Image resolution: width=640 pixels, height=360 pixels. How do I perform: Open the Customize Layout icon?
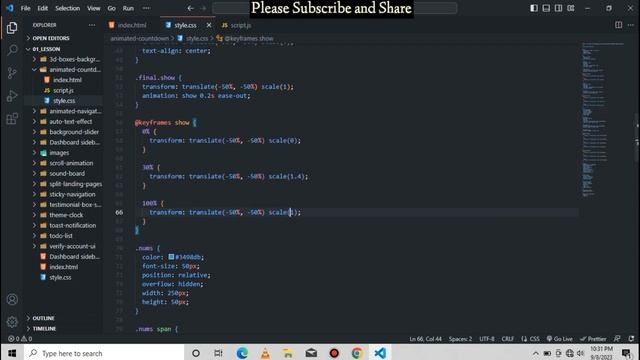pyautogui.click(x=571, y=8)
